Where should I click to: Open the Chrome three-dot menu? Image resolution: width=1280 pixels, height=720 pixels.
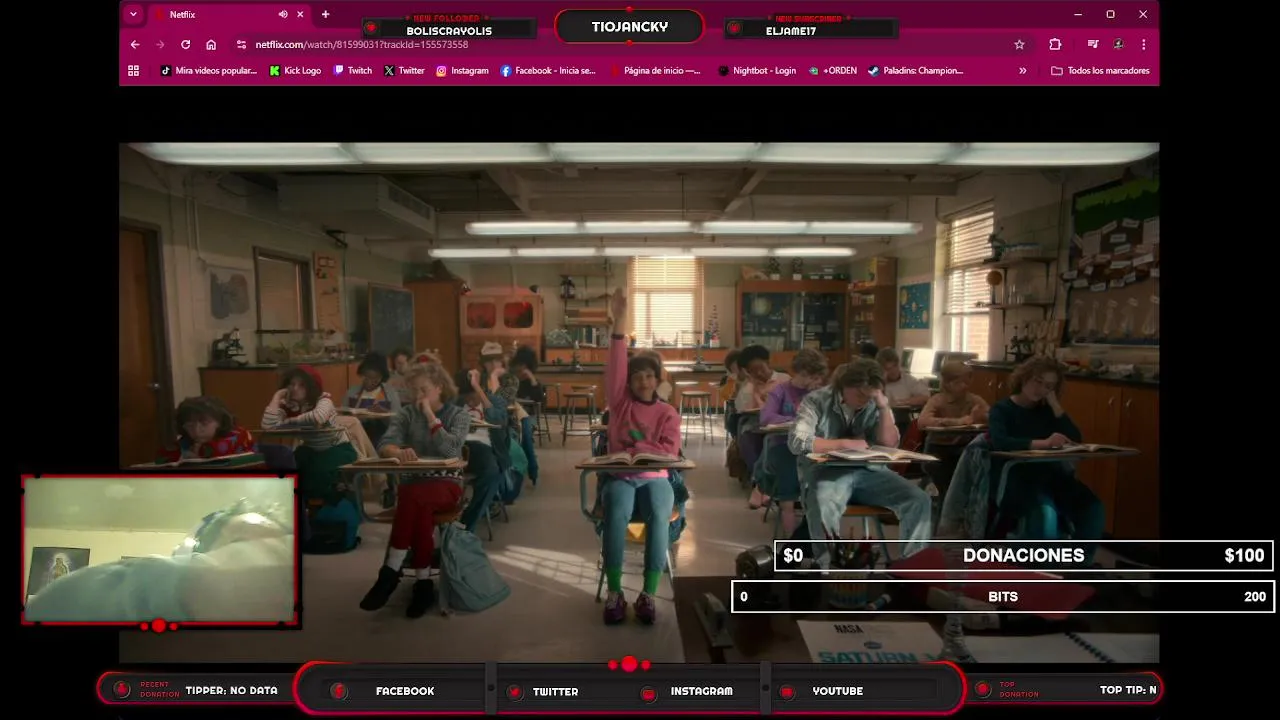[x=1143, y=44]
